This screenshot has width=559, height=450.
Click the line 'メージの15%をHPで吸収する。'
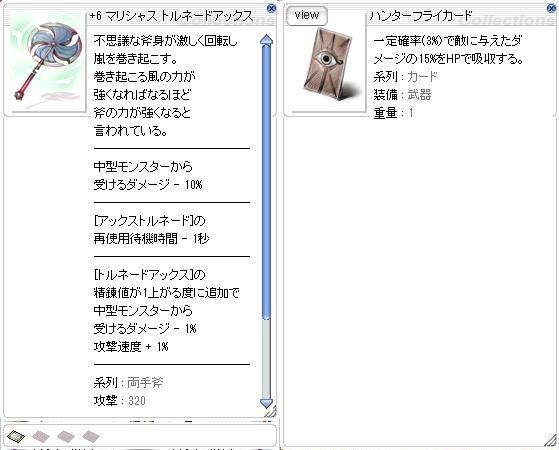pos(448,59)
